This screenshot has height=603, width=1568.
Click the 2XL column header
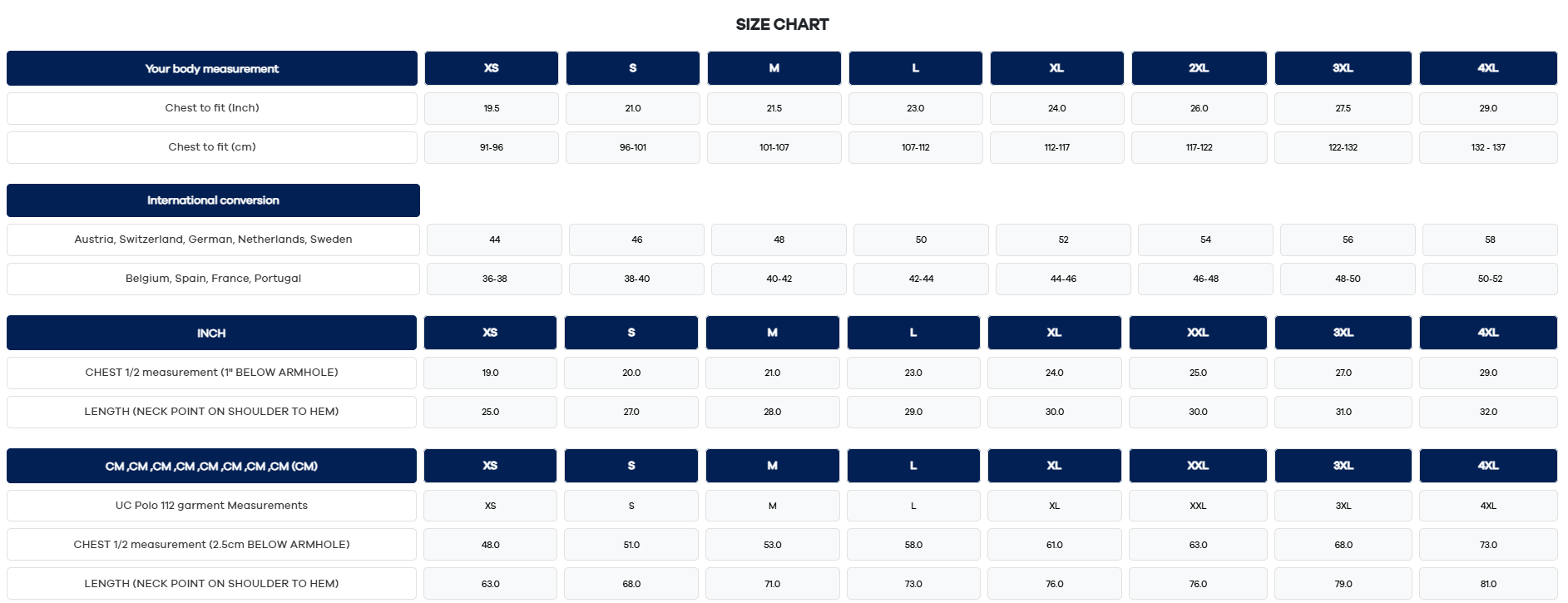1199,68
